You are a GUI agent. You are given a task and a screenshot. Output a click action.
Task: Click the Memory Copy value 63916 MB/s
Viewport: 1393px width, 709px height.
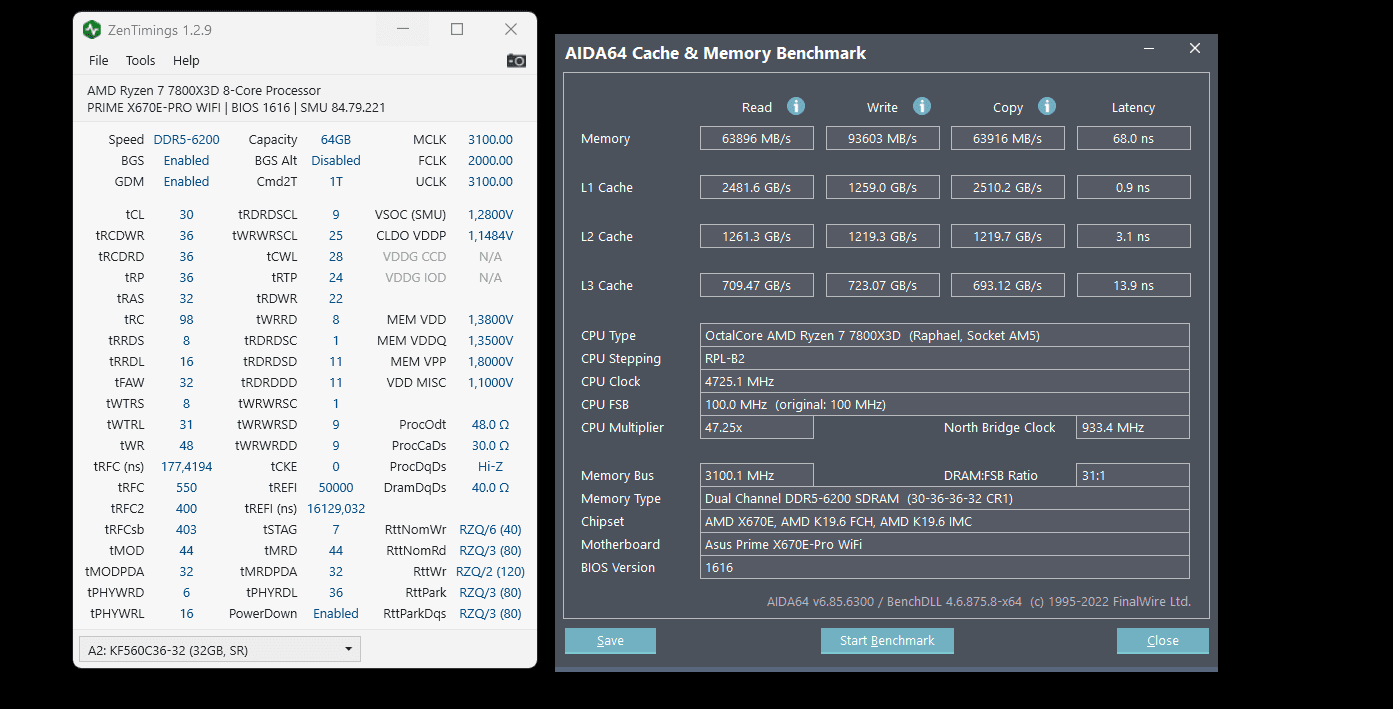pyautogui.click(x=1008, y=138)
